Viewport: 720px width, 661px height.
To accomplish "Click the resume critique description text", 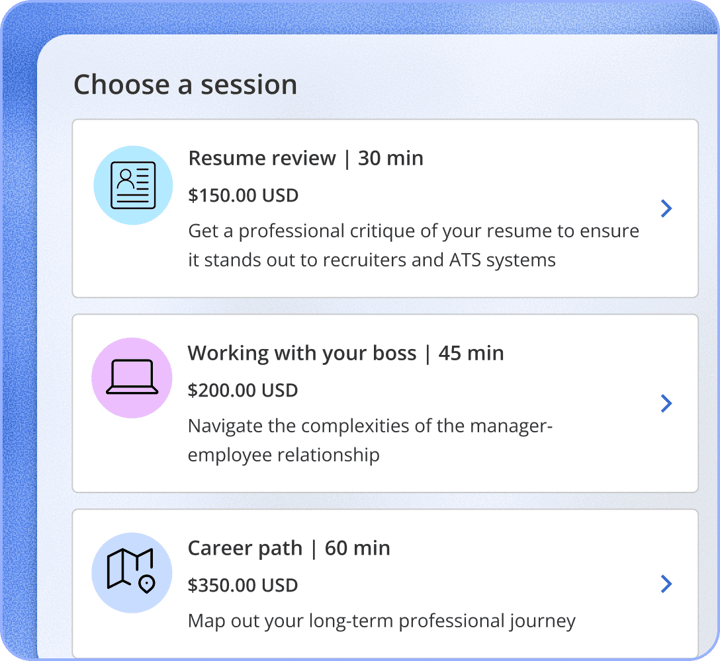I will click(x=414, y=246).
